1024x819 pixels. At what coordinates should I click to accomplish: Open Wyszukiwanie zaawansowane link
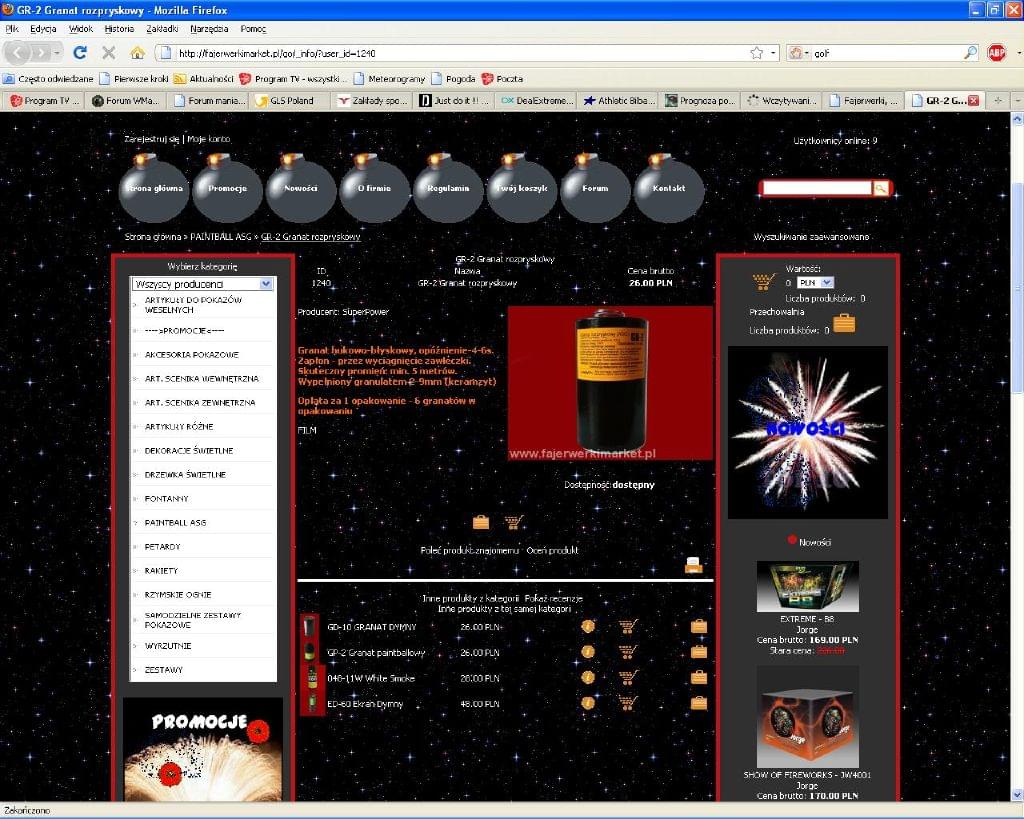tap(811, 237)
